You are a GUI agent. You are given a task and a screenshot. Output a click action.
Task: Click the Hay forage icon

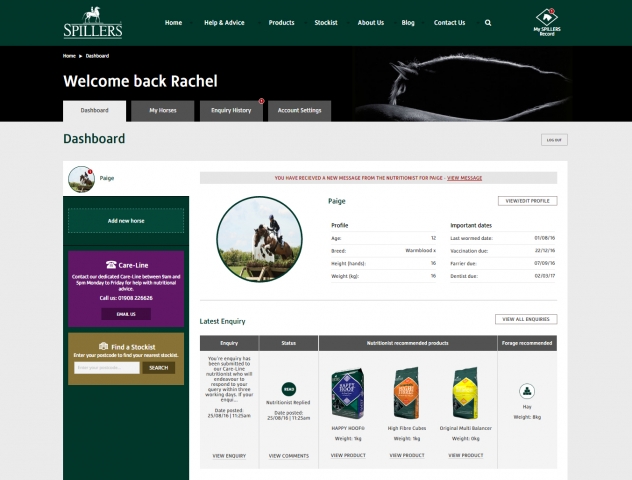[526, 391]
